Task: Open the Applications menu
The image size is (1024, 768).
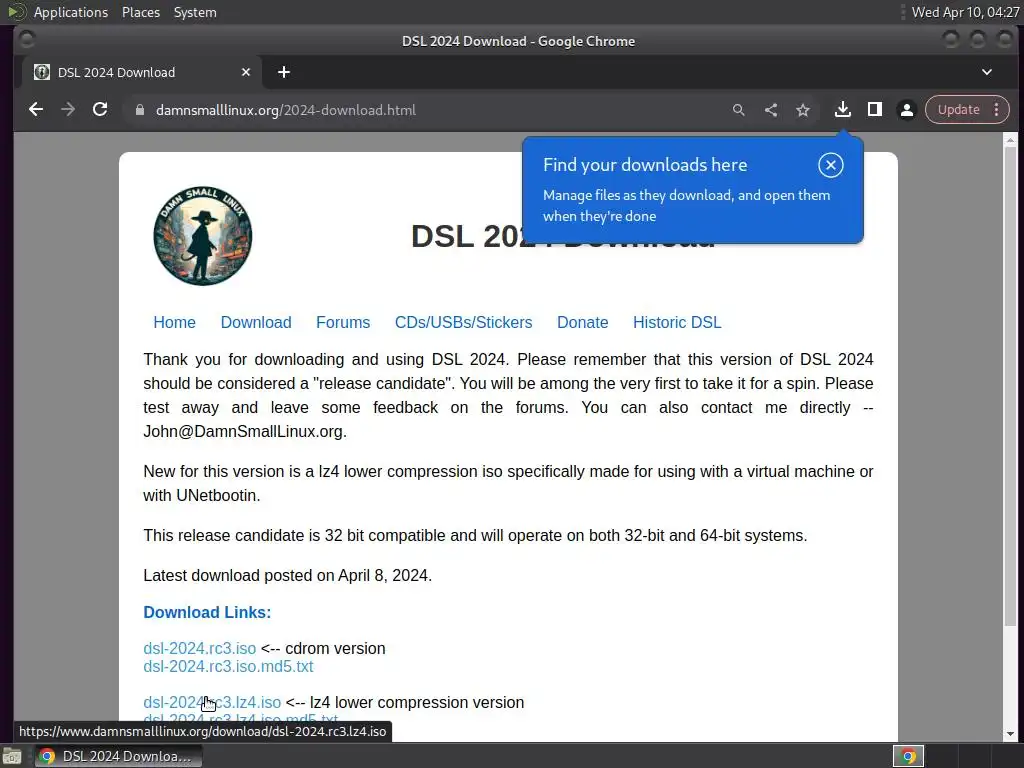Action: click(71, 12)
